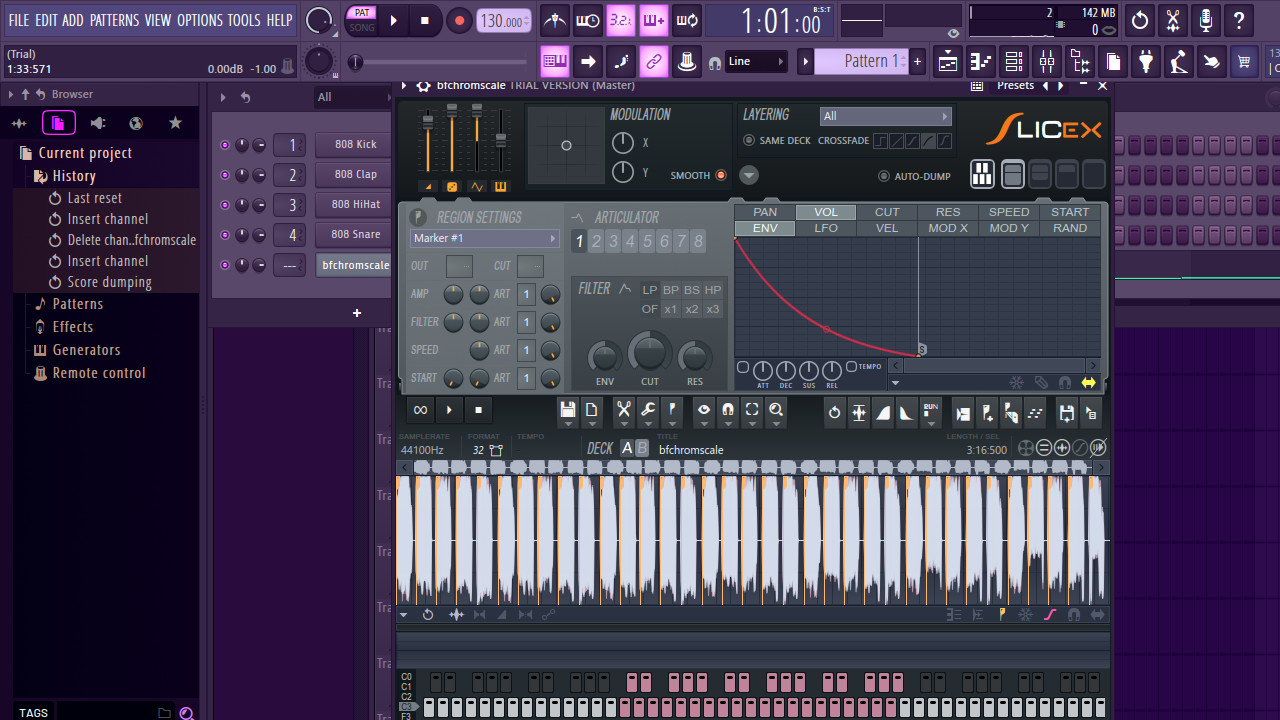Click the Slicex wrench tools icon
Viewport: 1280px width, 720px height.
(648, 410)
